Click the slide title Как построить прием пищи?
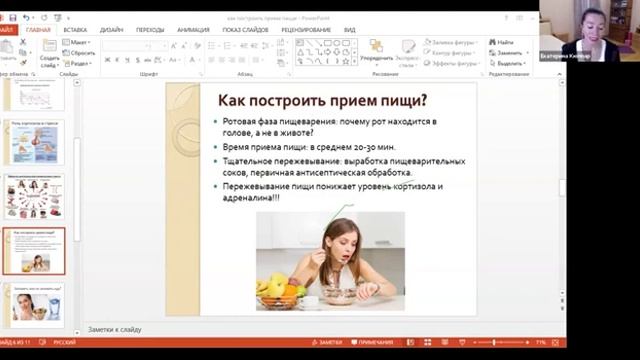Screen dimensions: 640x360 tap(322, 100)
